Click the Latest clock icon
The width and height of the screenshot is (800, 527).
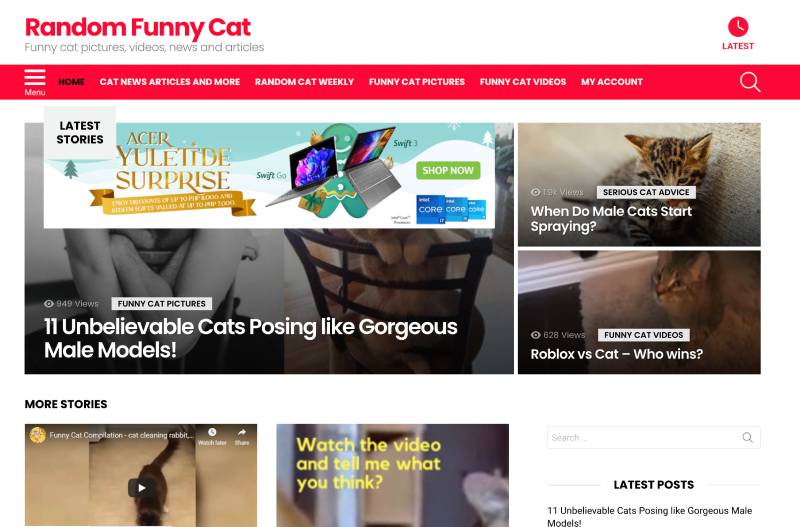(738, 27)
